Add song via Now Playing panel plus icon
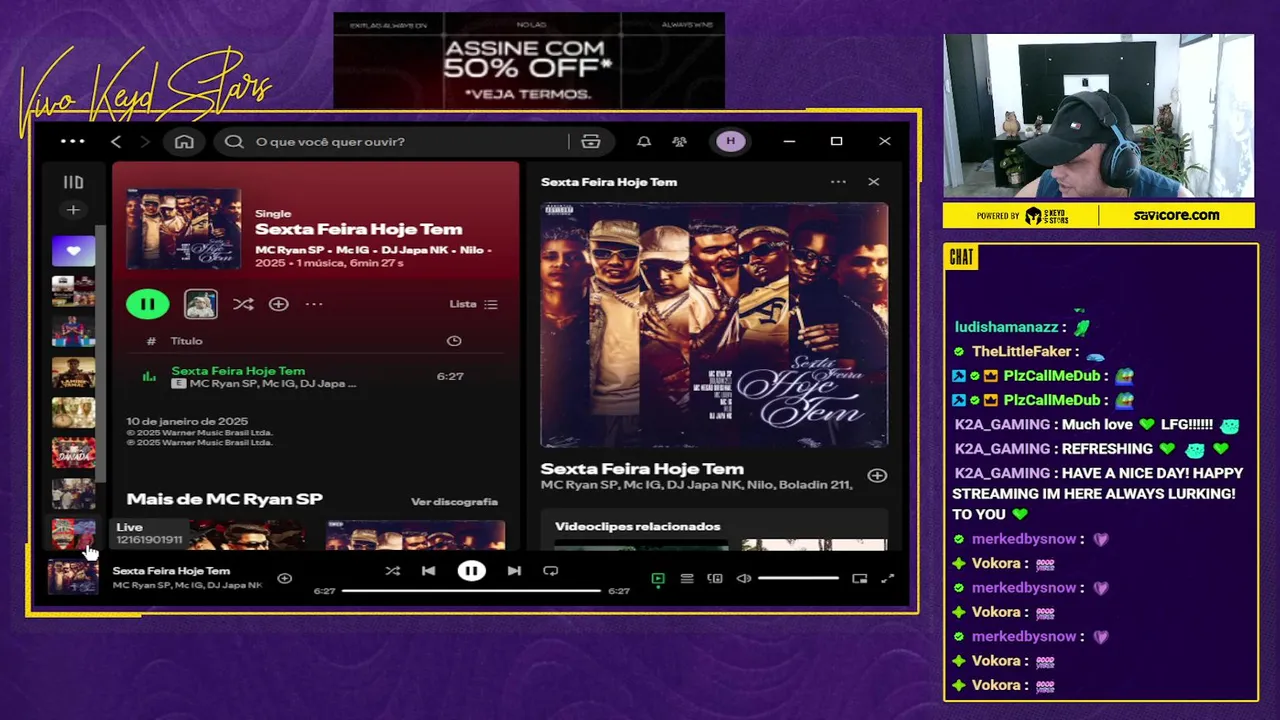The width and height of the screenshot is (1280, 720). (877, 476)
